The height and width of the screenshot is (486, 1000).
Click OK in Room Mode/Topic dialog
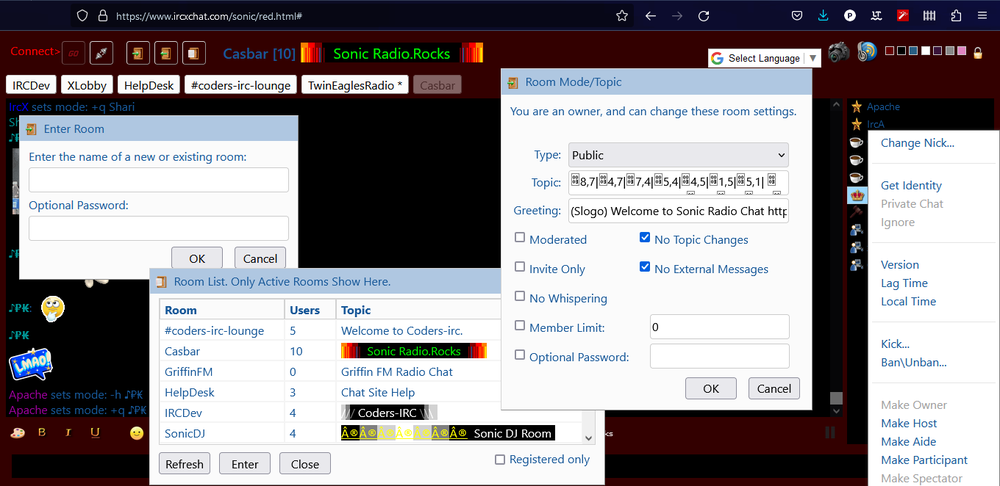point(711,388)
